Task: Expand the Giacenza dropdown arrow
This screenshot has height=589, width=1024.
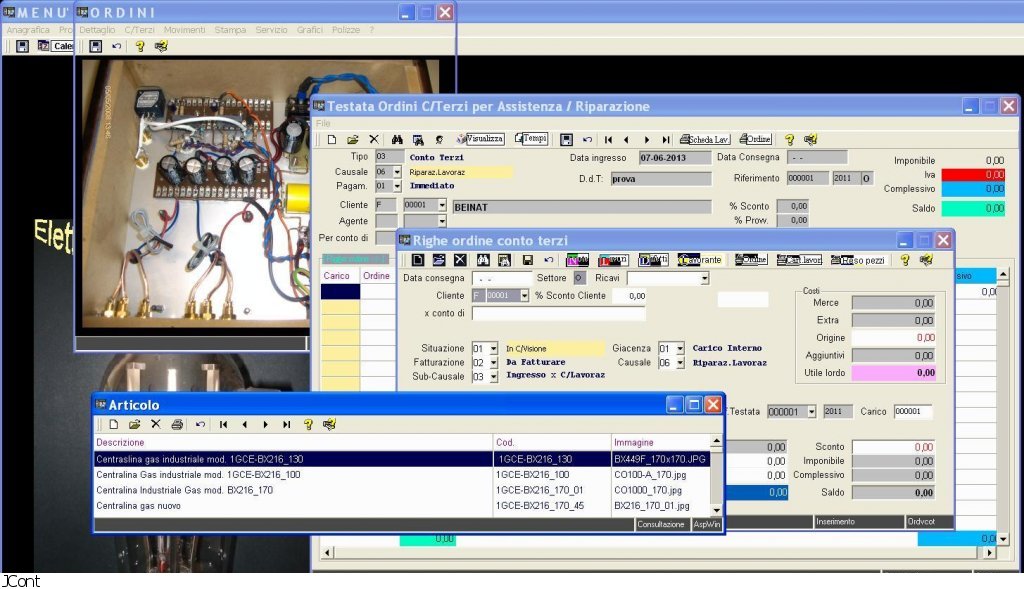Action: 680,349
